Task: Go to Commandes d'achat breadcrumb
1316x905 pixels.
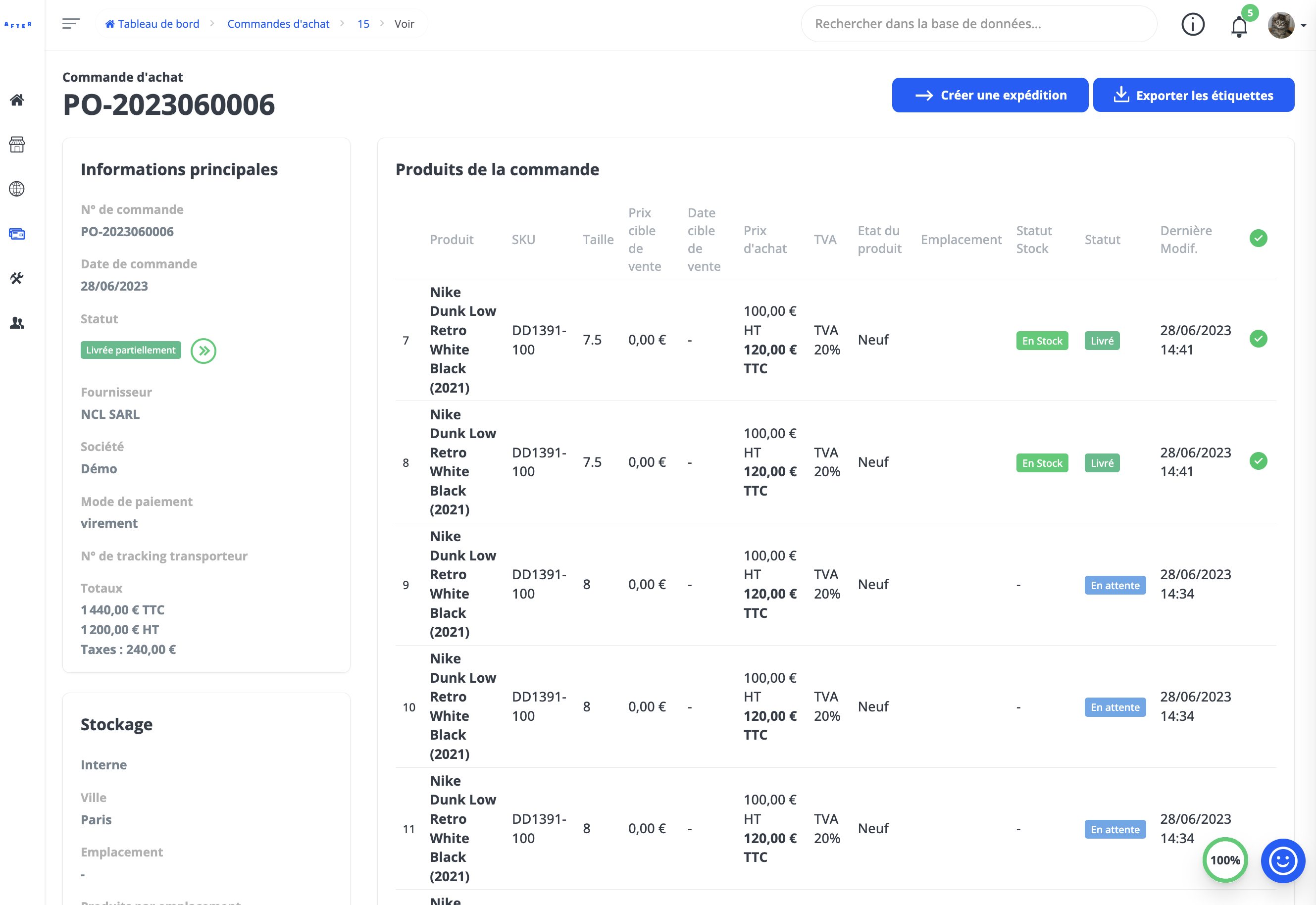Action: (x=278, y=24)
